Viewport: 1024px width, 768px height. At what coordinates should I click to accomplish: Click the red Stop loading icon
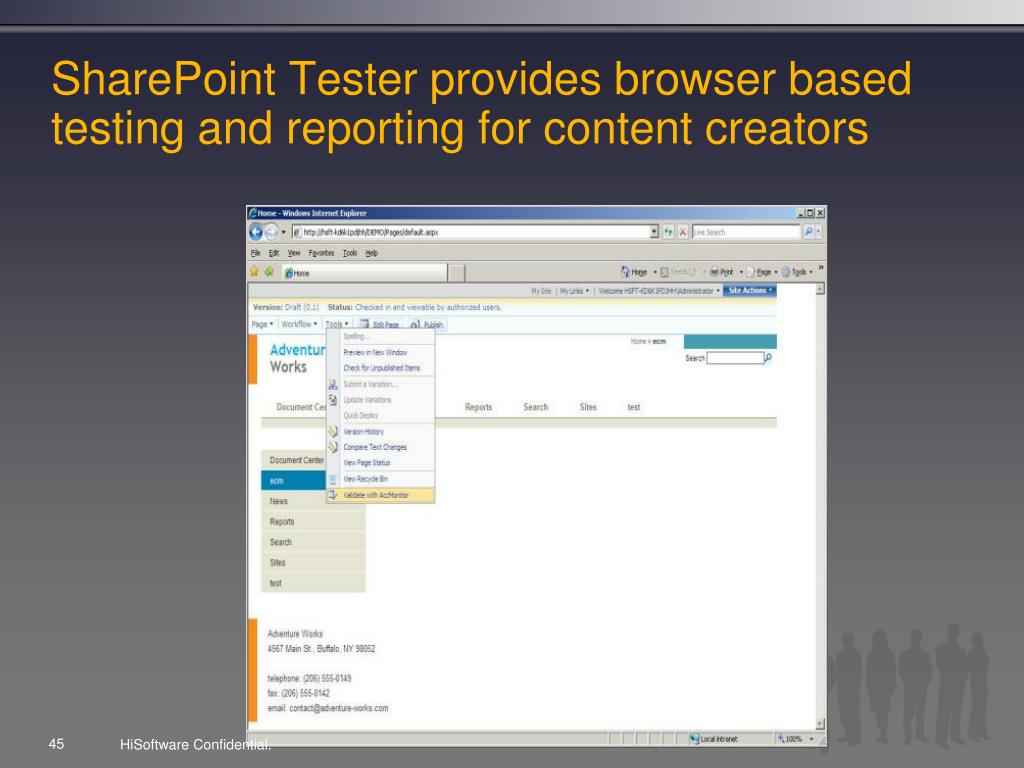coord(682,232)
